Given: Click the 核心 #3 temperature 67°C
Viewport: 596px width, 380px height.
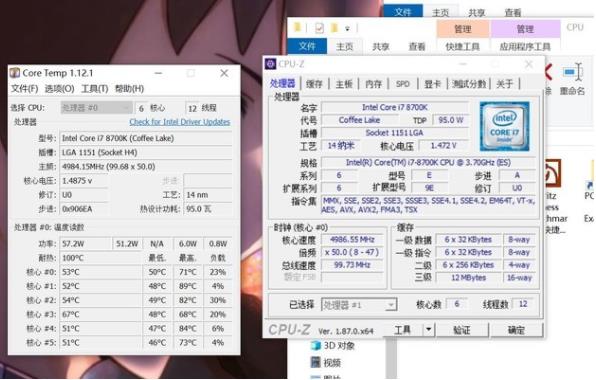Looking at the screenshot, I should (100, 315).
